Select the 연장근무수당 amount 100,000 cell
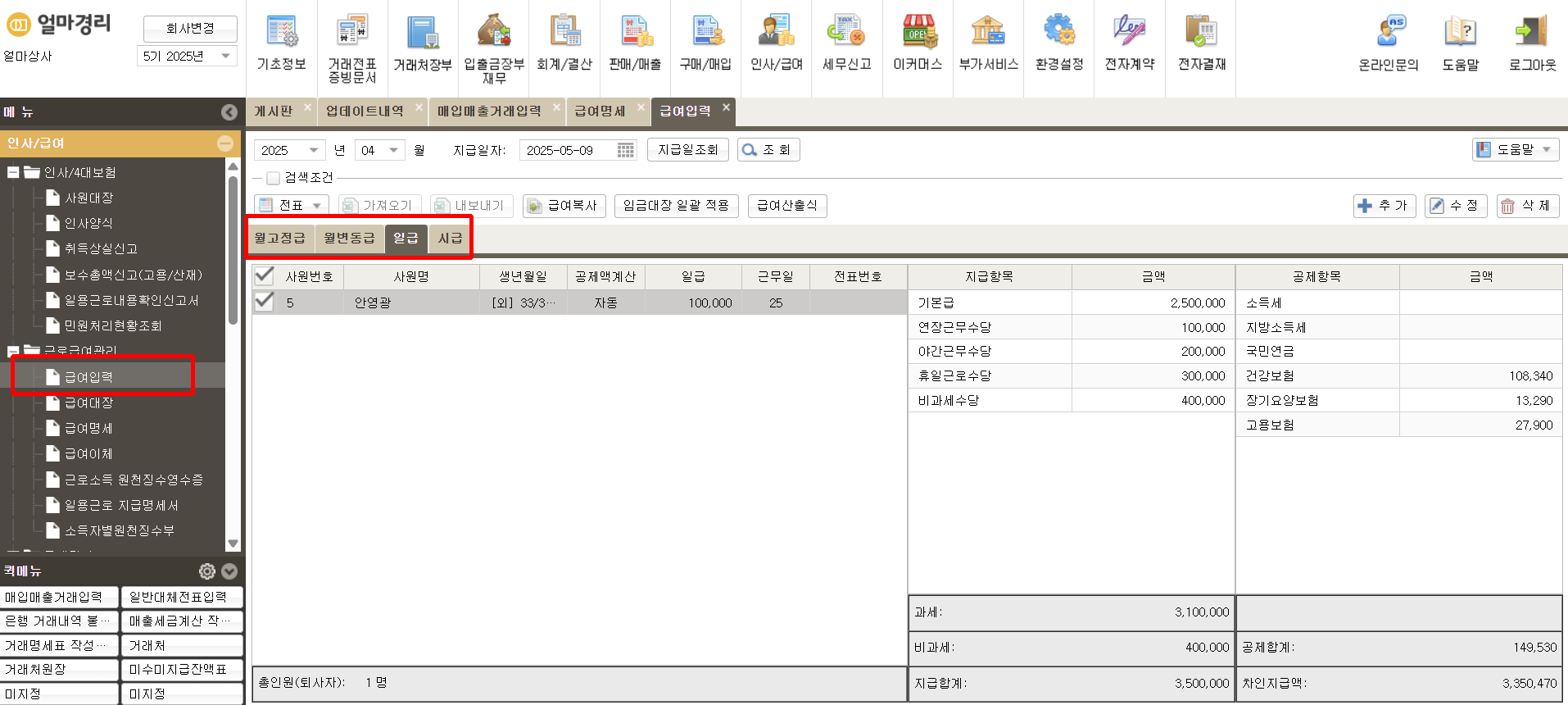This screenshot has height=705, width=1568. point(1153,327)
